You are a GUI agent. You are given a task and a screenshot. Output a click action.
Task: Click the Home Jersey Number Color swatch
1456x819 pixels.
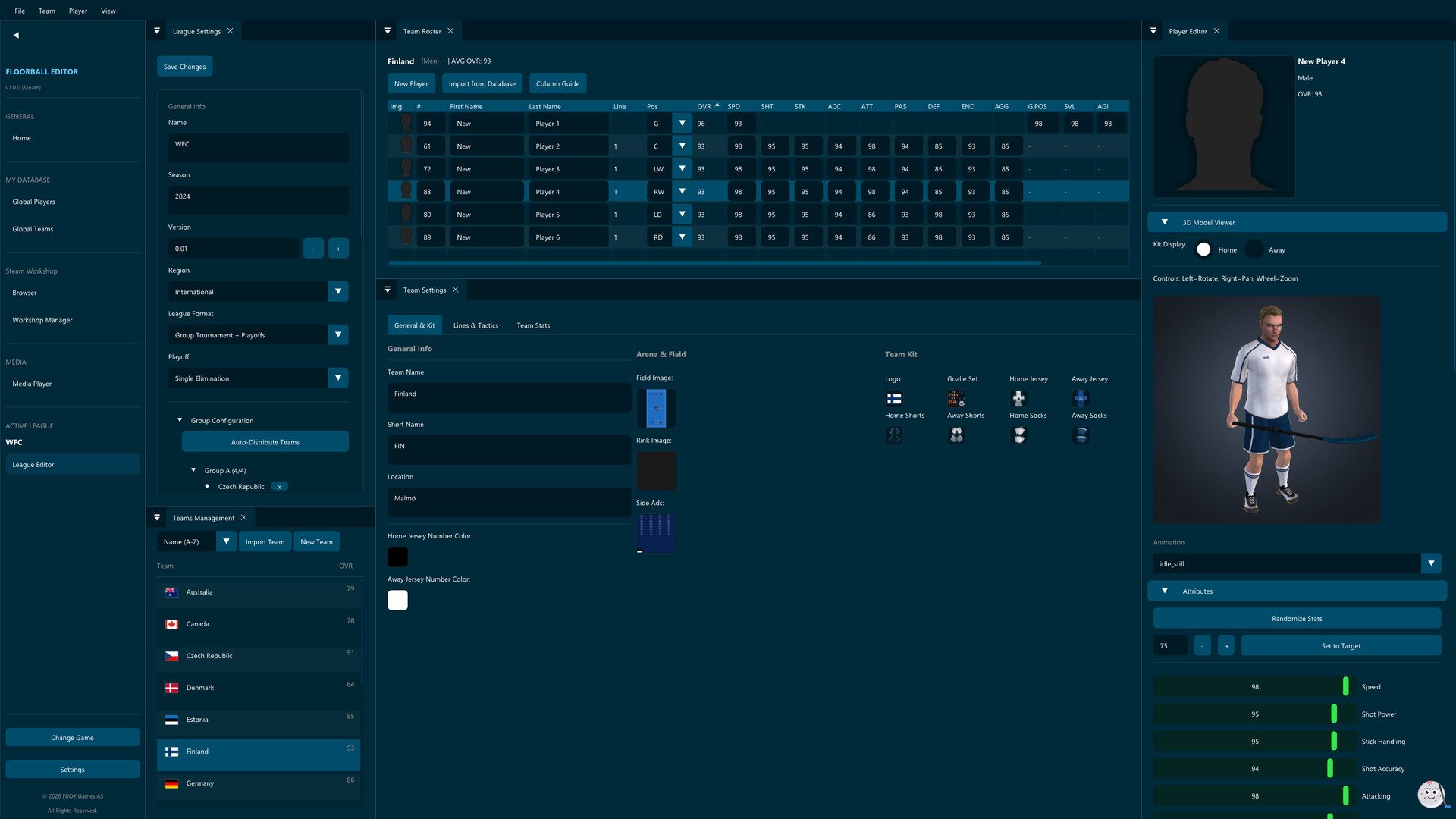point(397,556)
